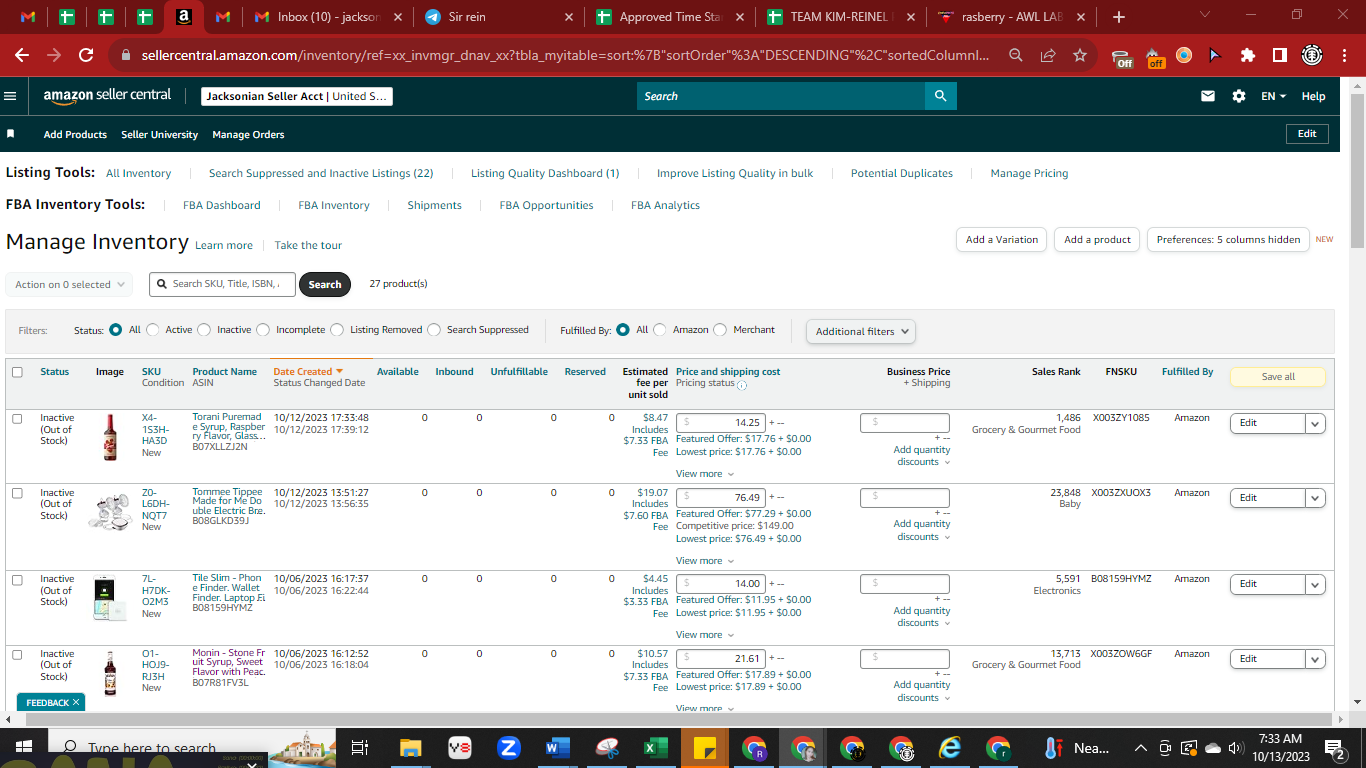Viewport: 1366px width, 768px height.
Task: Go back using the browser back arrow
Action: pos(22,55)
